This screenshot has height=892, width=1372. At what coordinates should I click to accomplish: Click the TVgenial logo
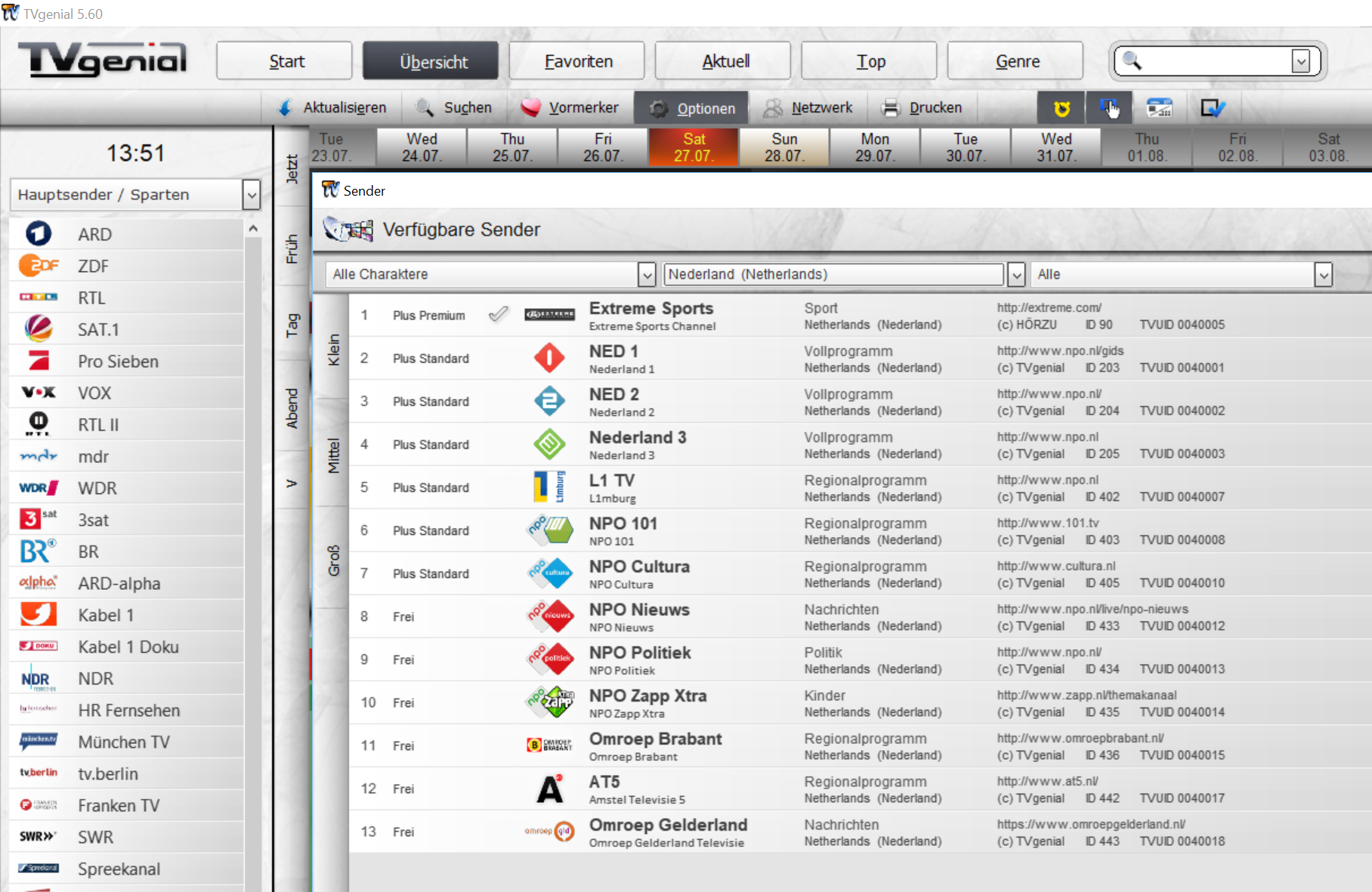coord(102,59)
